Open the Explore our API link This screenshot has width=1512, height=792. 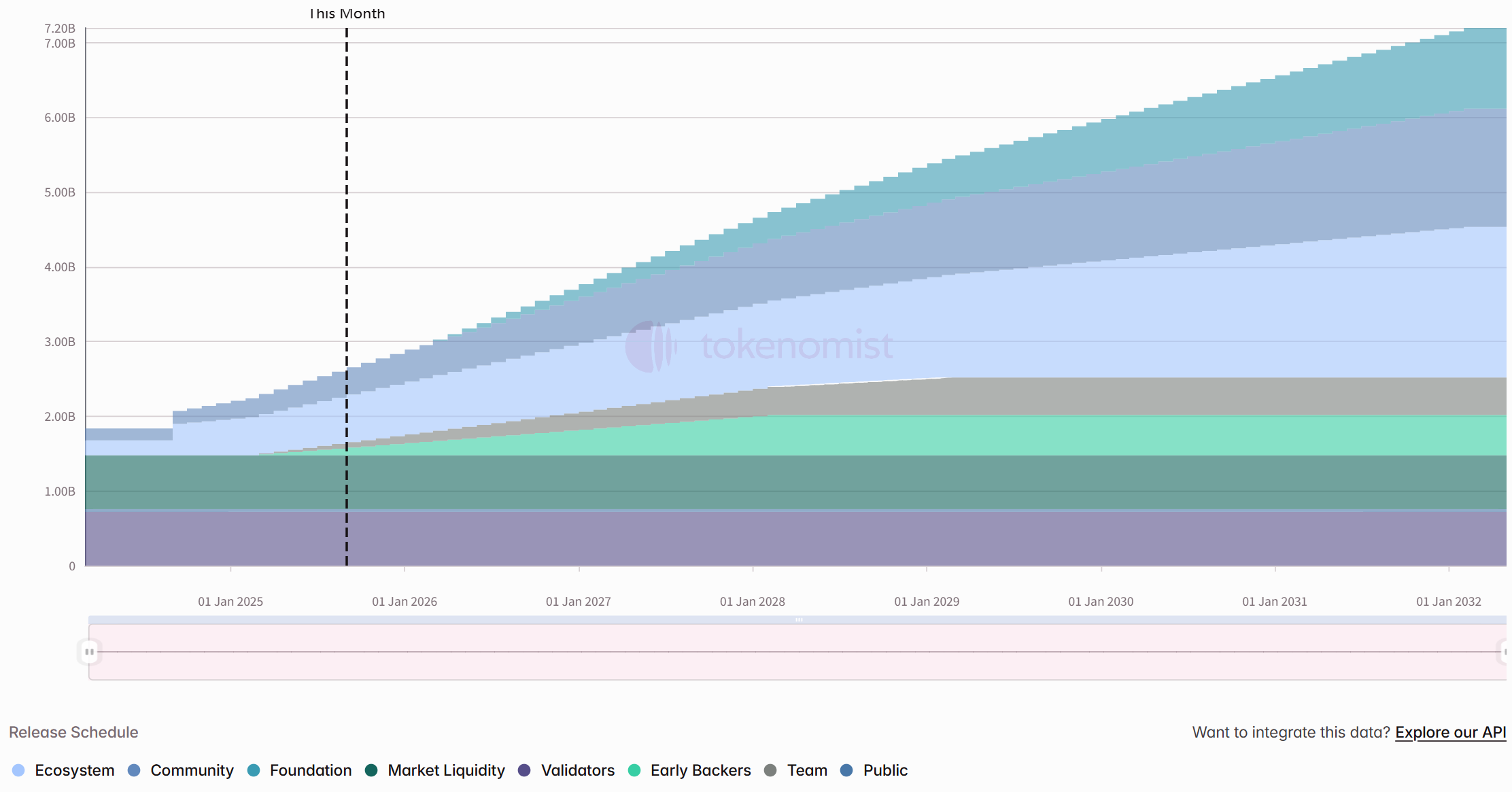[1450, 732]
